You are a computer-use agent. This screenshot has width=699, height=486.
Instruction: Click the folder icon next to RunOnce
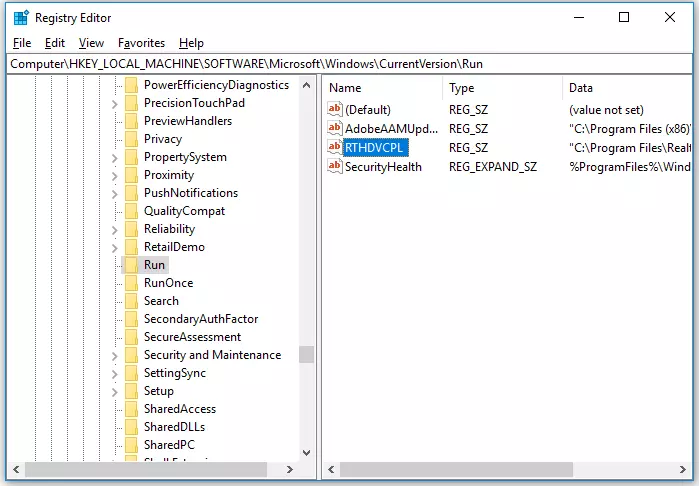130,283
